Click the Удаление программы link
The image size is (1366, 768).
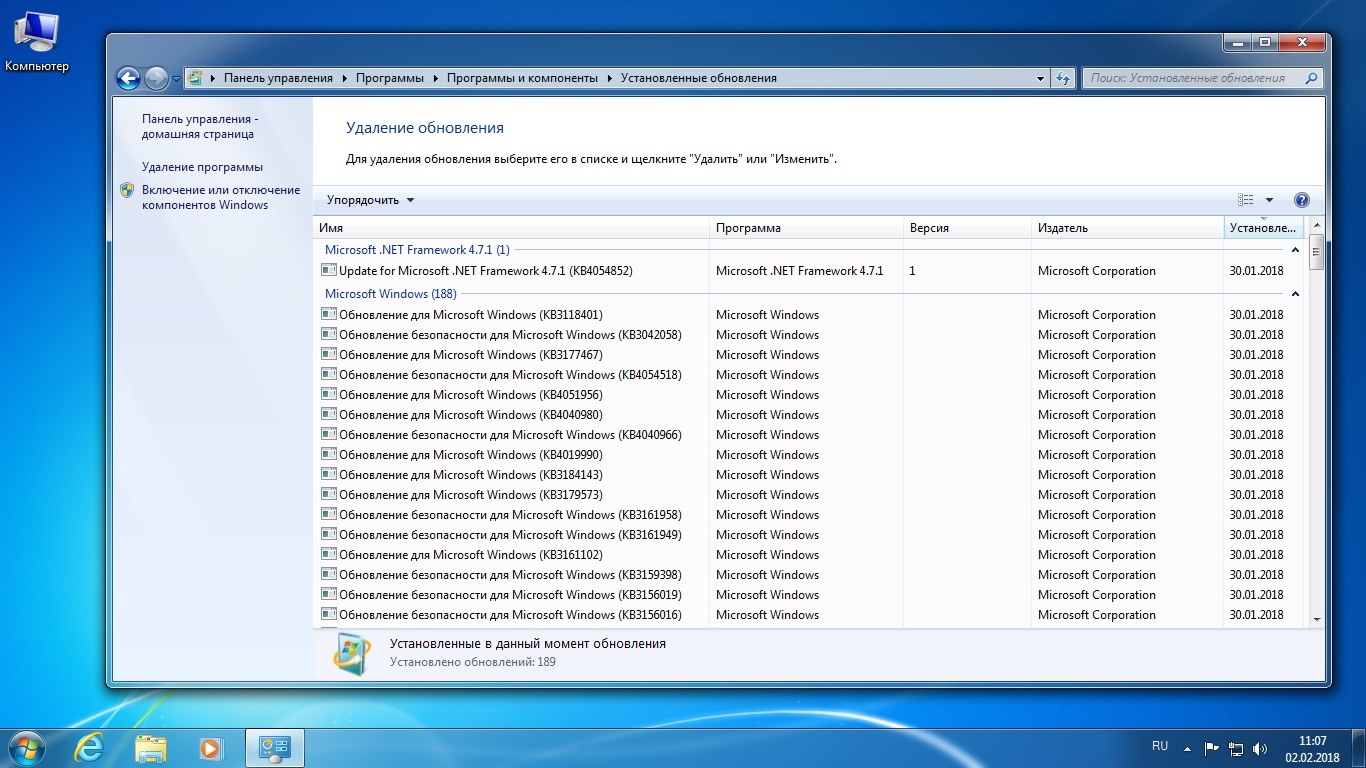click(x=202, y=167)
